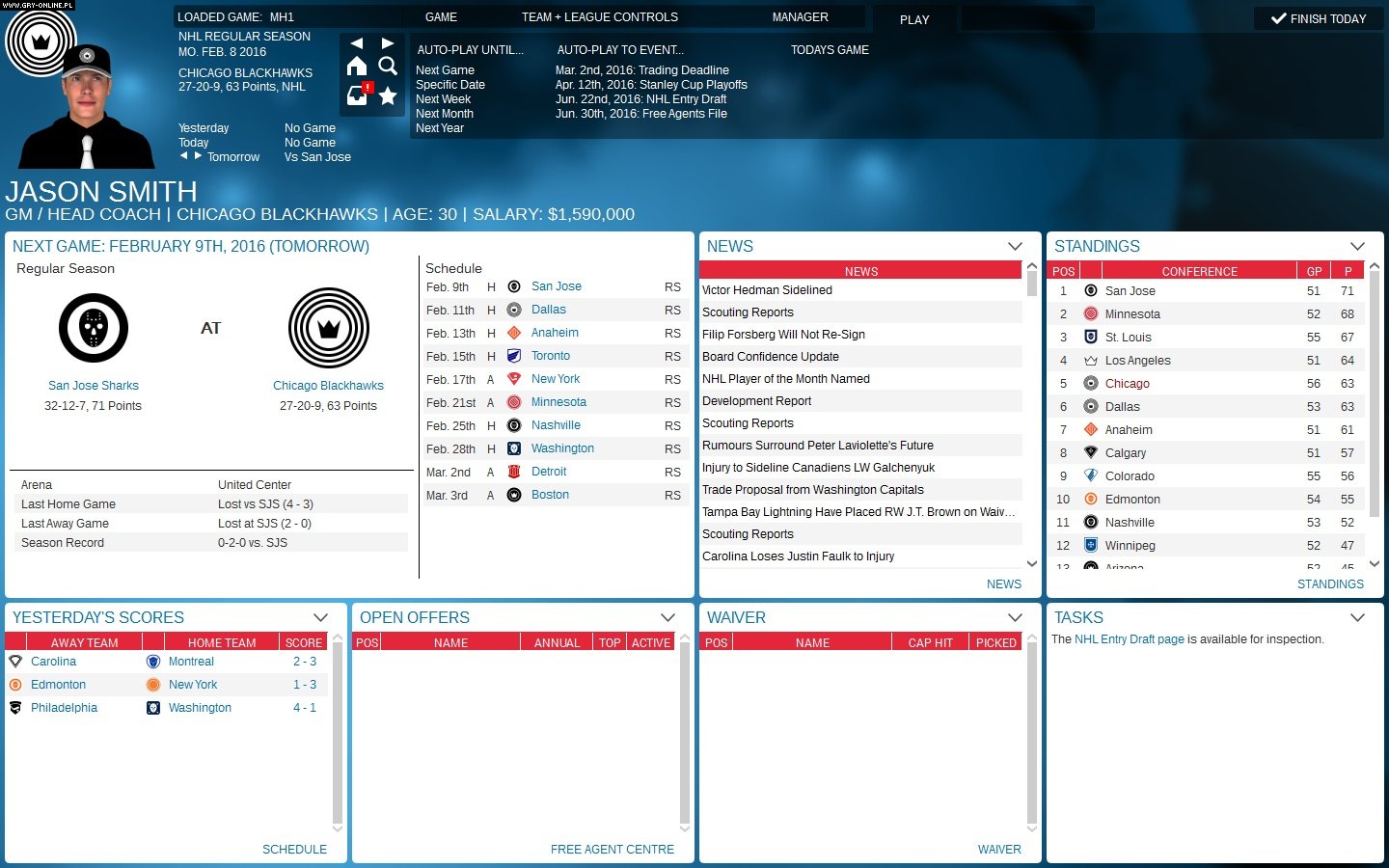Click the Finish Today checkmark button
Viewport: 1389px width, 868px height.
pyautogui.click(x=1318, y=18)
